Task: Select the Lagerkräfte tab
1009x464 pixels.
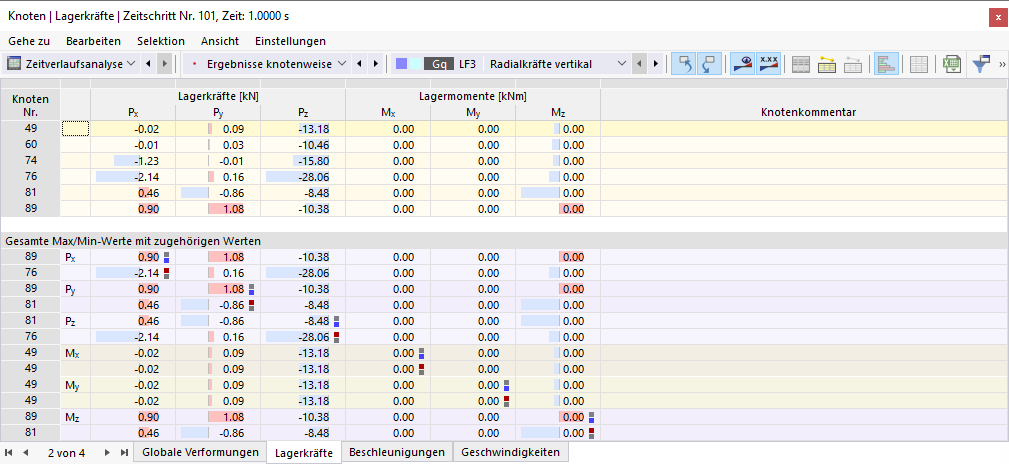Action: 304,452
